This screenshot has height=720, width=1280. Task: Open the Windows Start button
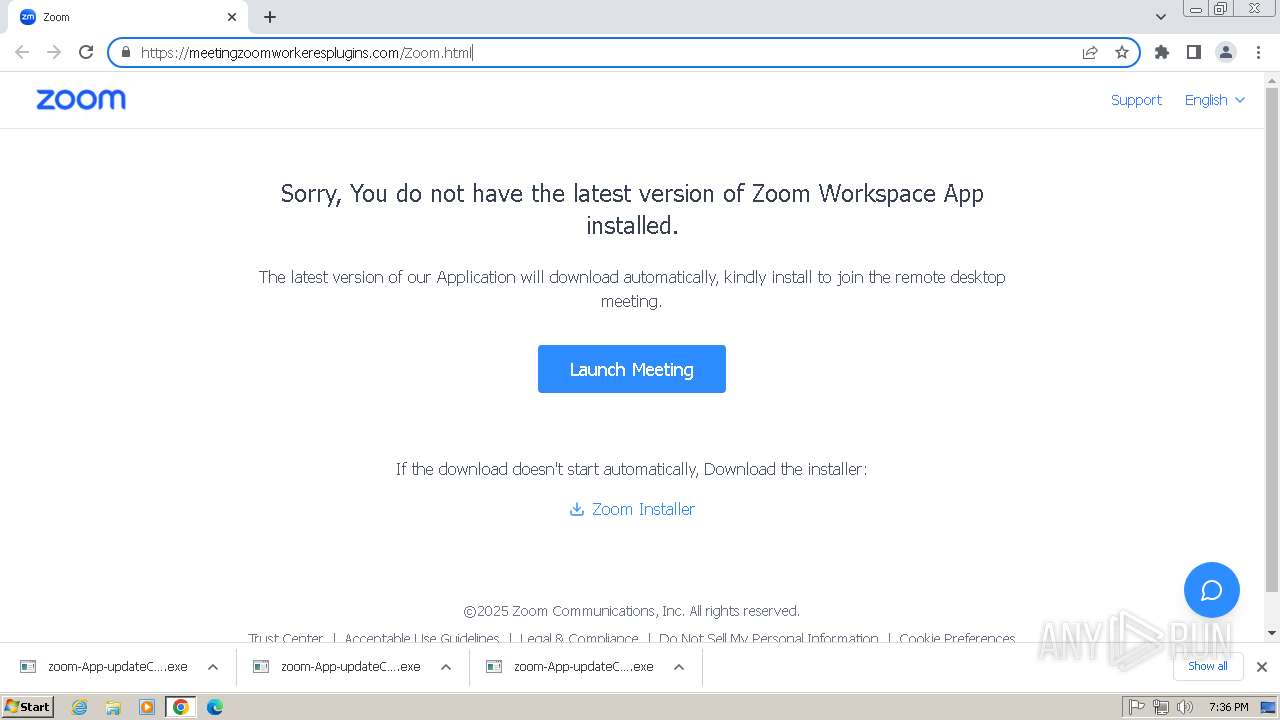pyautogui.click(x=28, y=707)
